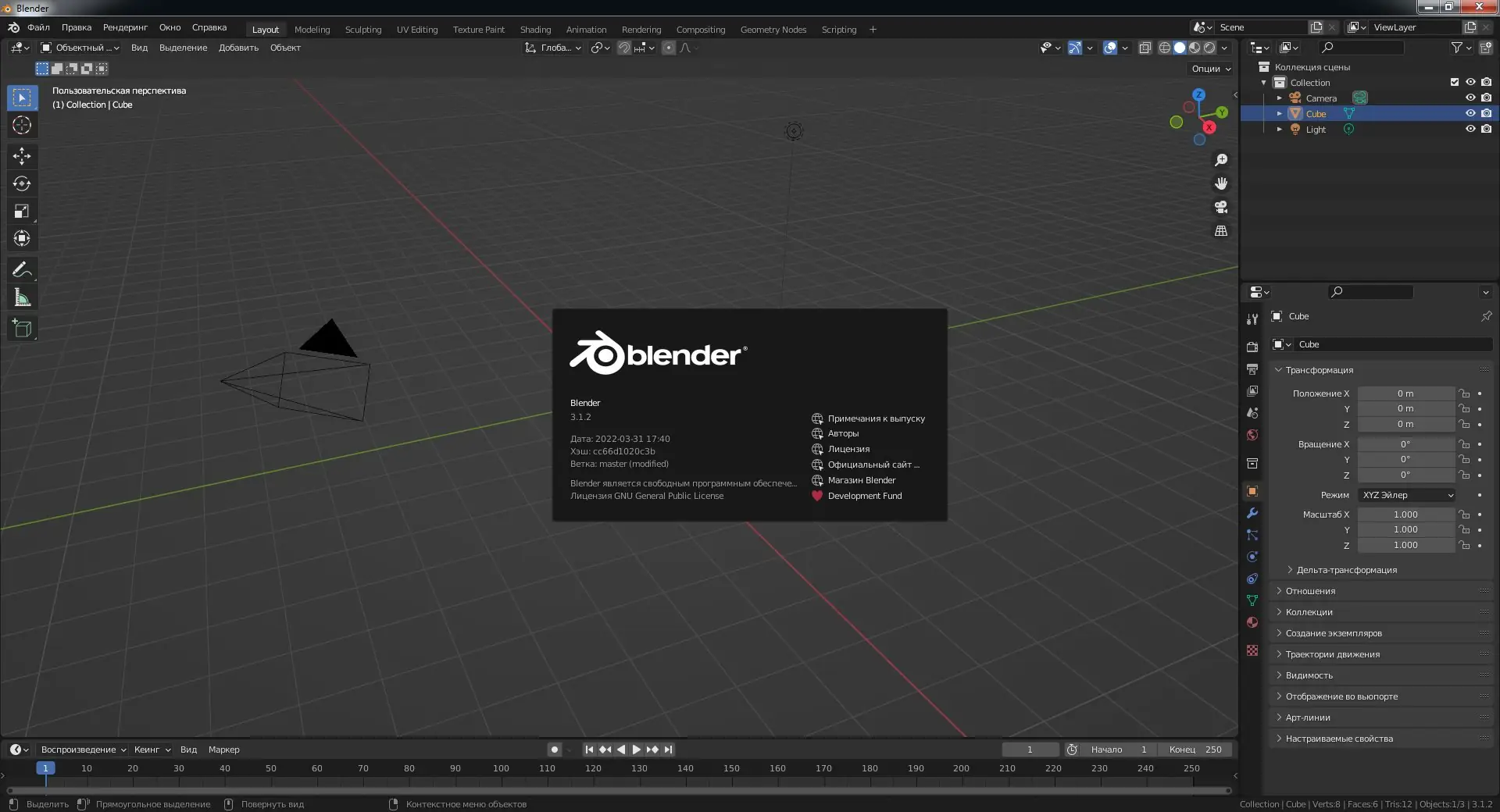Select the Add Cube tool
The width and height of the screenshot is (1500, 812).
pyautogui.click(x=22, y=329)
